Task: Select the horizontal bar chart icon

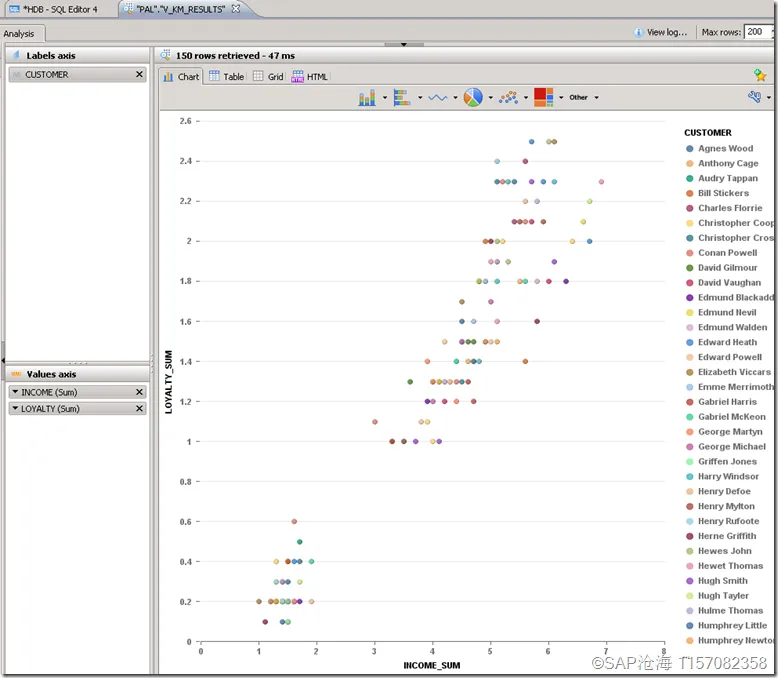Action: pos(401,97)
